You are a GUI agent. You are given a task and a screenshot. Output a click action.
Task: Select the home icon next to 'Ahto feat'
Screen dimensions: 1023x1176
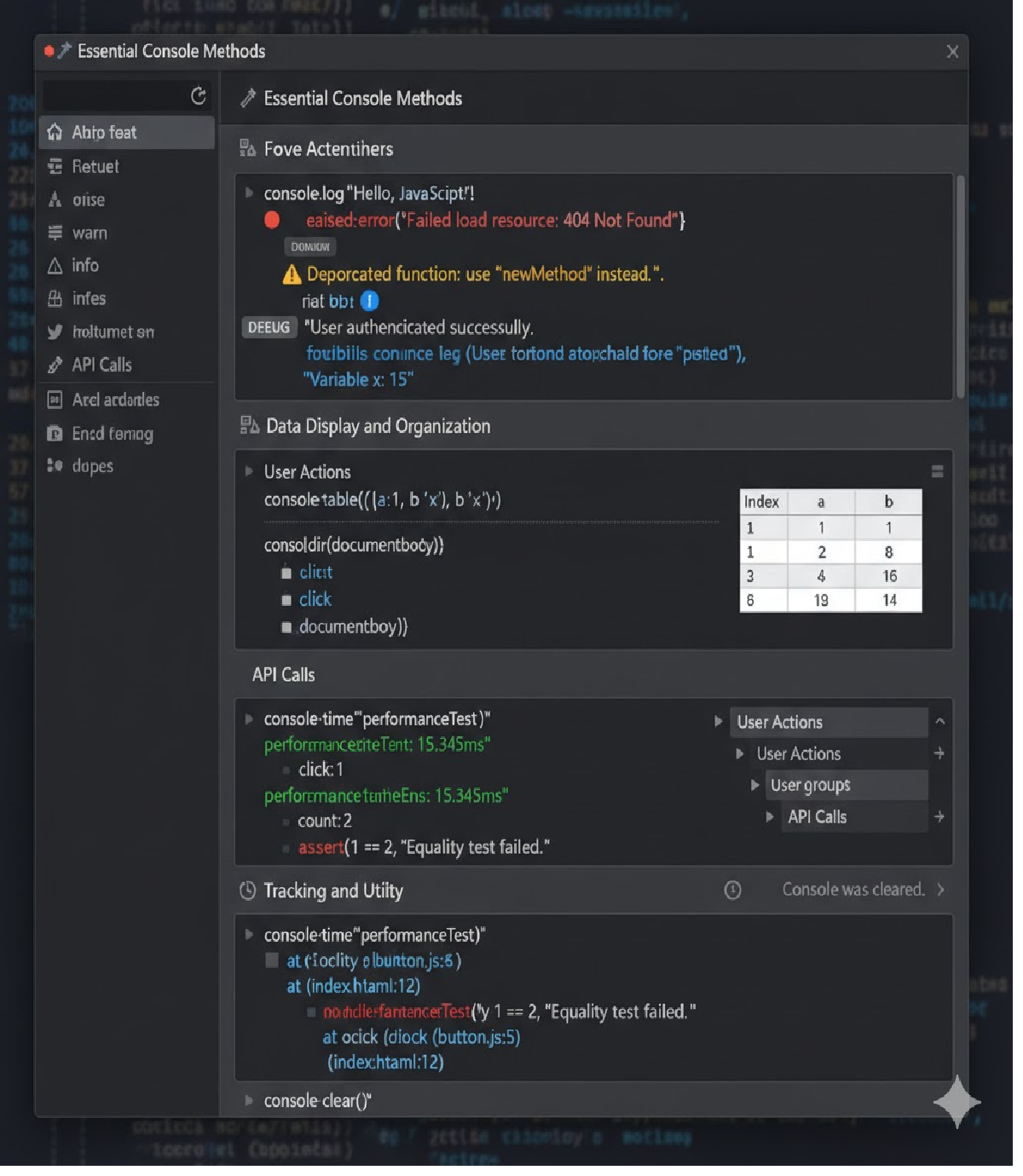click(55, 132)
